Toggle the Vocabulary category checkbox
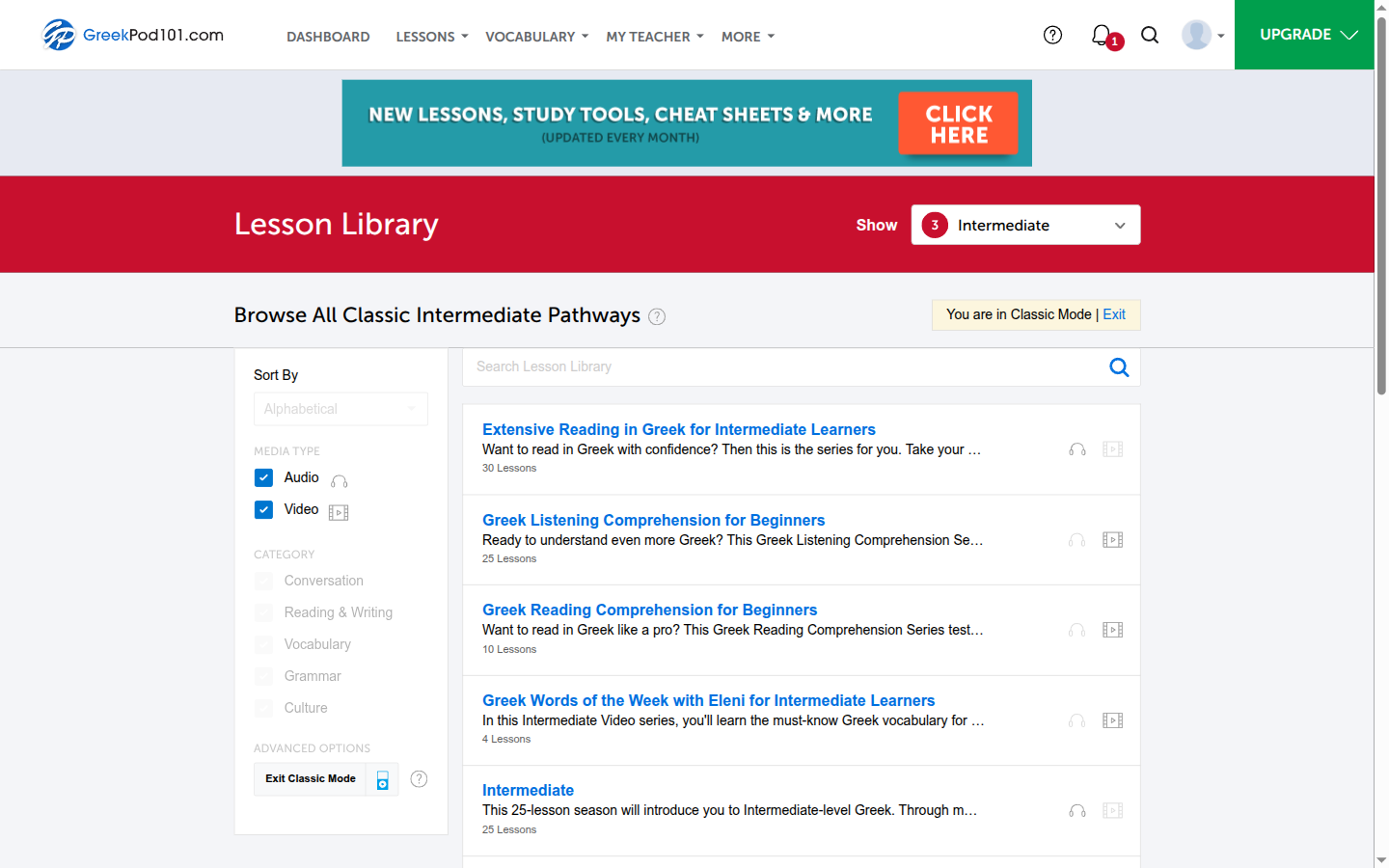 point(263,644)
